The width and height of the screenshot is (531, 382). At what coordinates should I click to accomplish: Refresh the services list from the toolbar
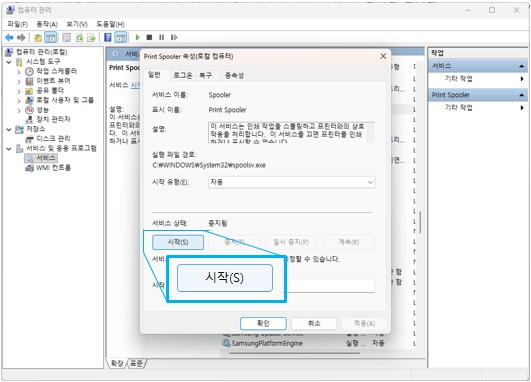click(x=79, y=38)
